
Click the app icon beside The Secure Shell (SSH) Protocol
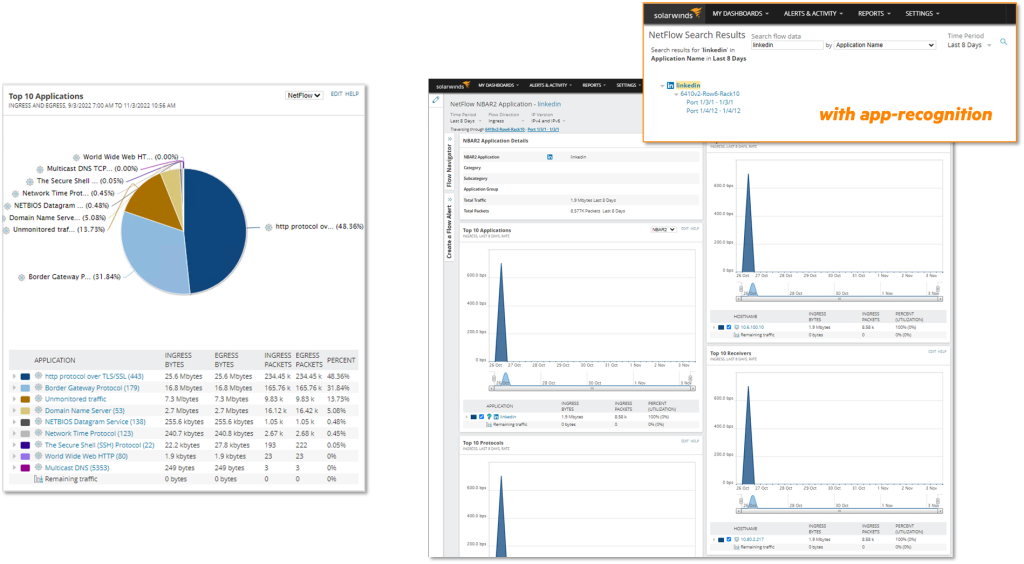pos(39,445)
